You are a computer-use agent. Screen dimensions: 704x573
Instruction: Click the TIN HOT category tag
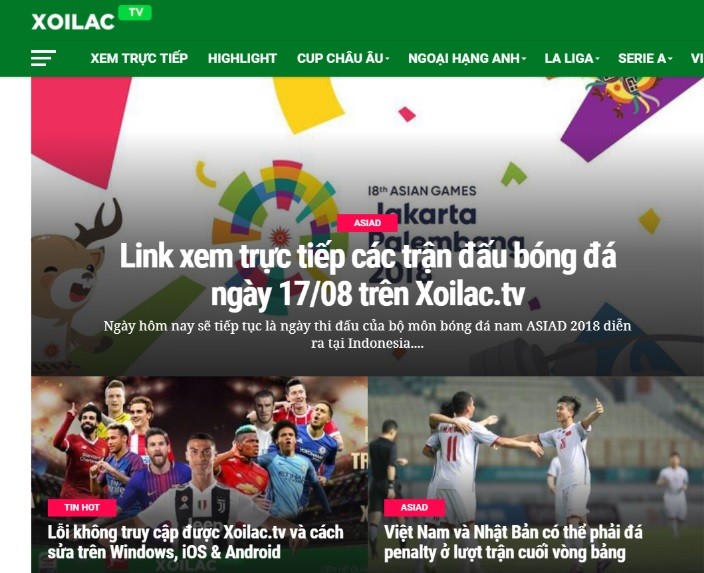pos(82,507)
